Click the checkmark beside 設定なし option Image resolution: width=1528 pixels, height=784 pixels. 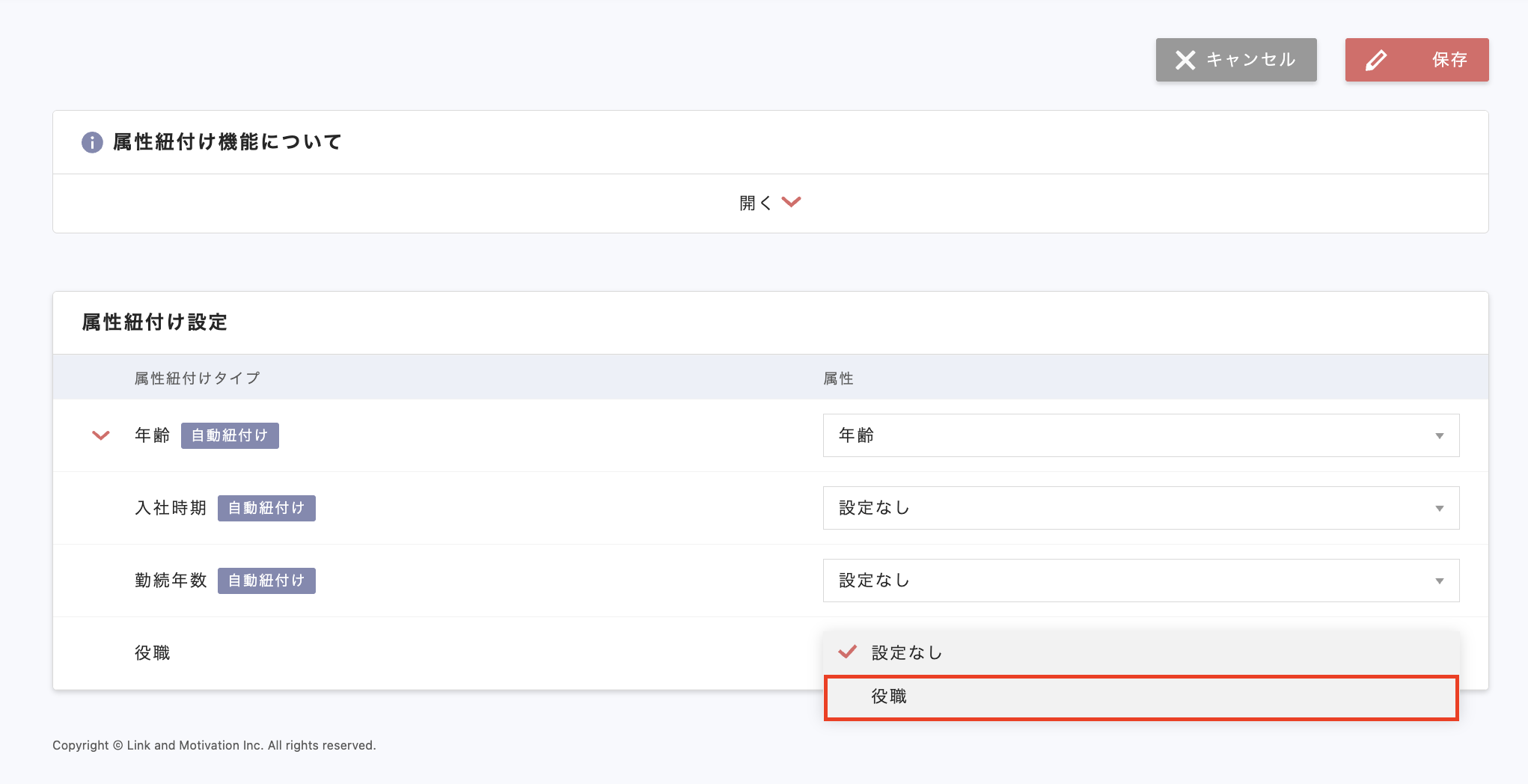[847, 652]
